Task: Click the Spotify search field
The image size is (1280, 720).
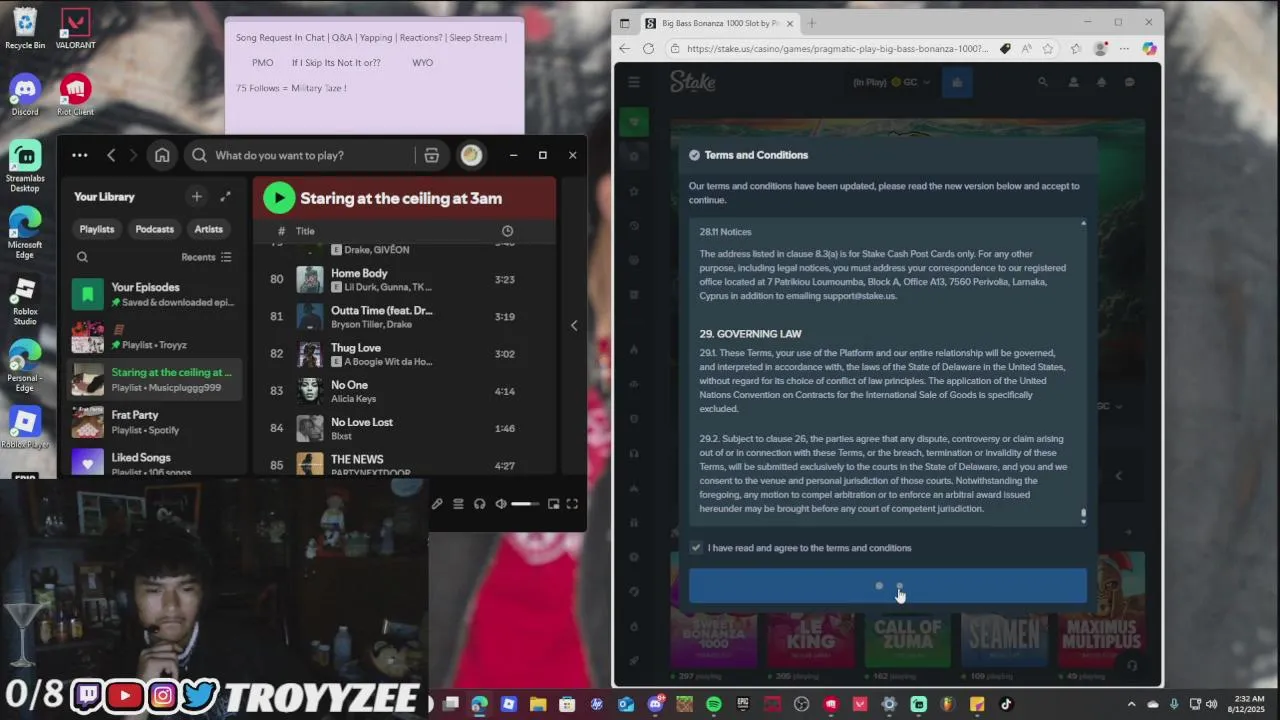Action: pos(300,155)
